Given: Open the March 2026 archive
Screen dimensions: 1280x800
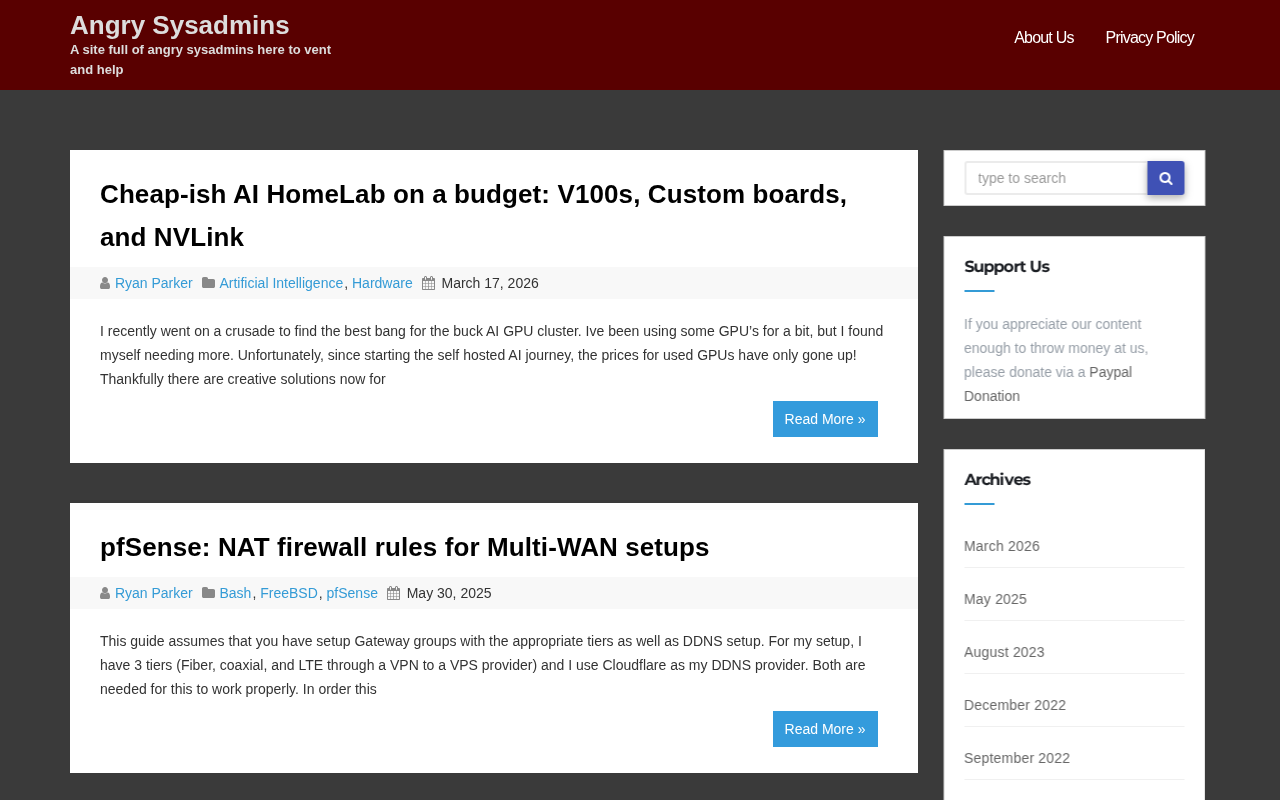Looking at the screenshot, I should point(1002,546).
